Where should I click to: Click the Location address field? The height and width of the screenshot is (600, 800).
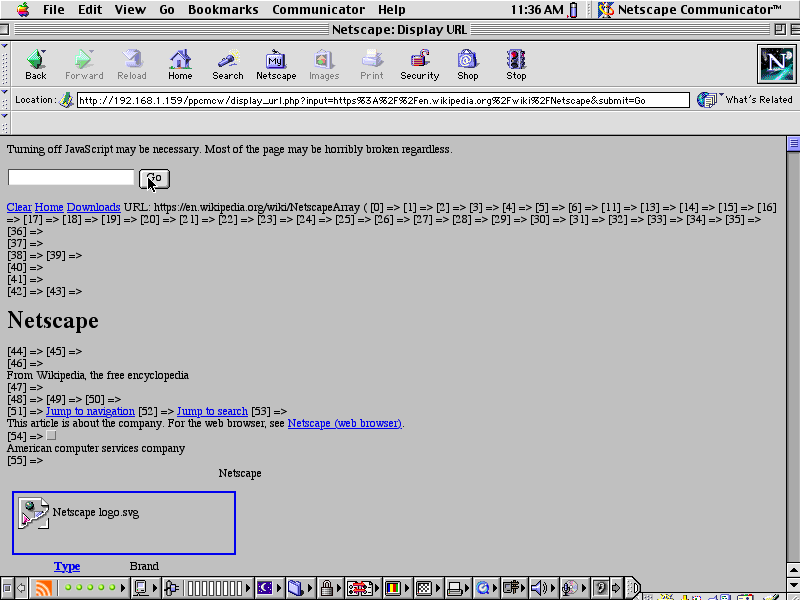point(383,100)
